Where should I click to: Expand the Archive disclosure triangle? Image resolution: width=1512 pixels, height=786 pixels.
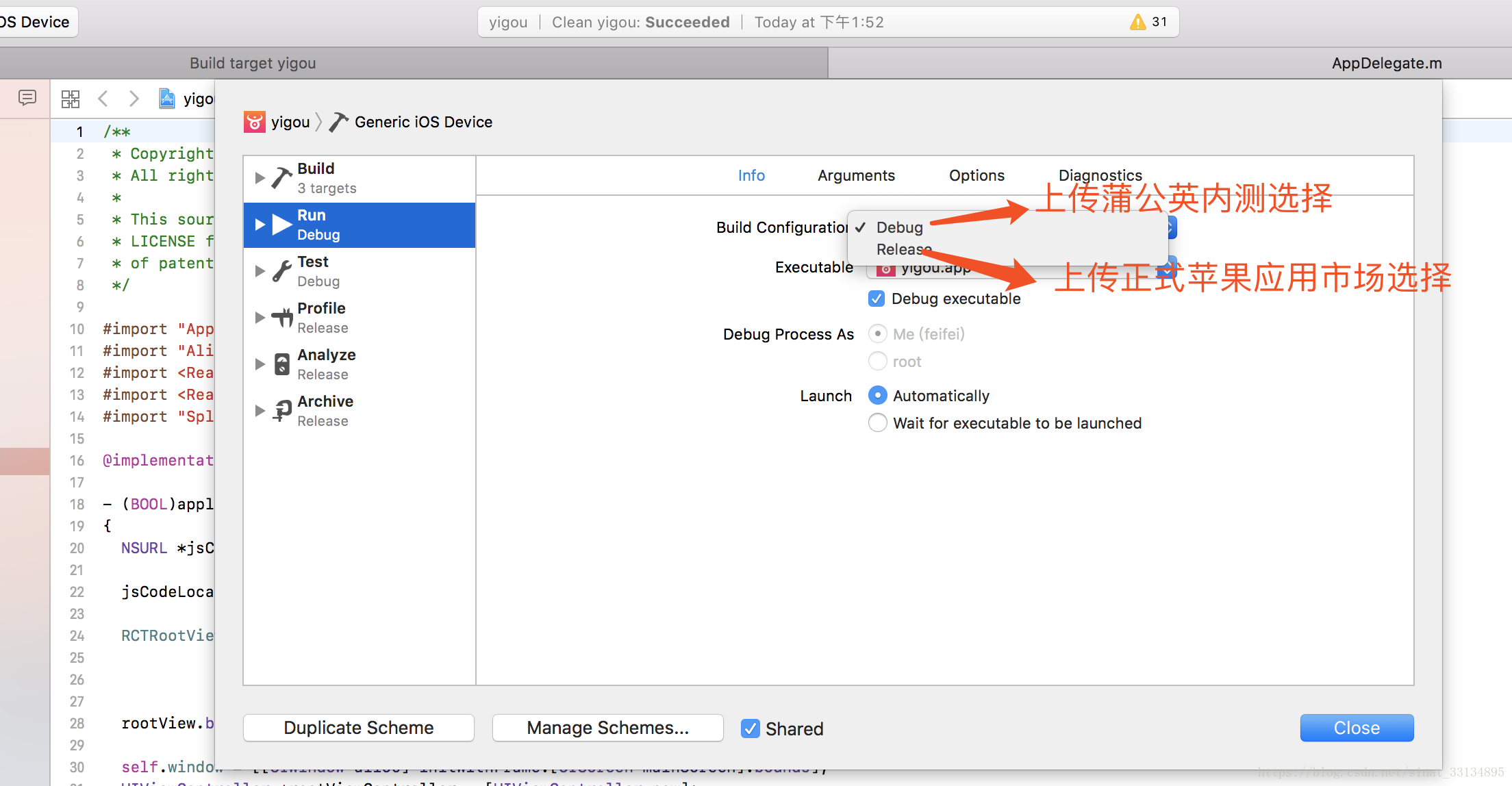point(260,411)
